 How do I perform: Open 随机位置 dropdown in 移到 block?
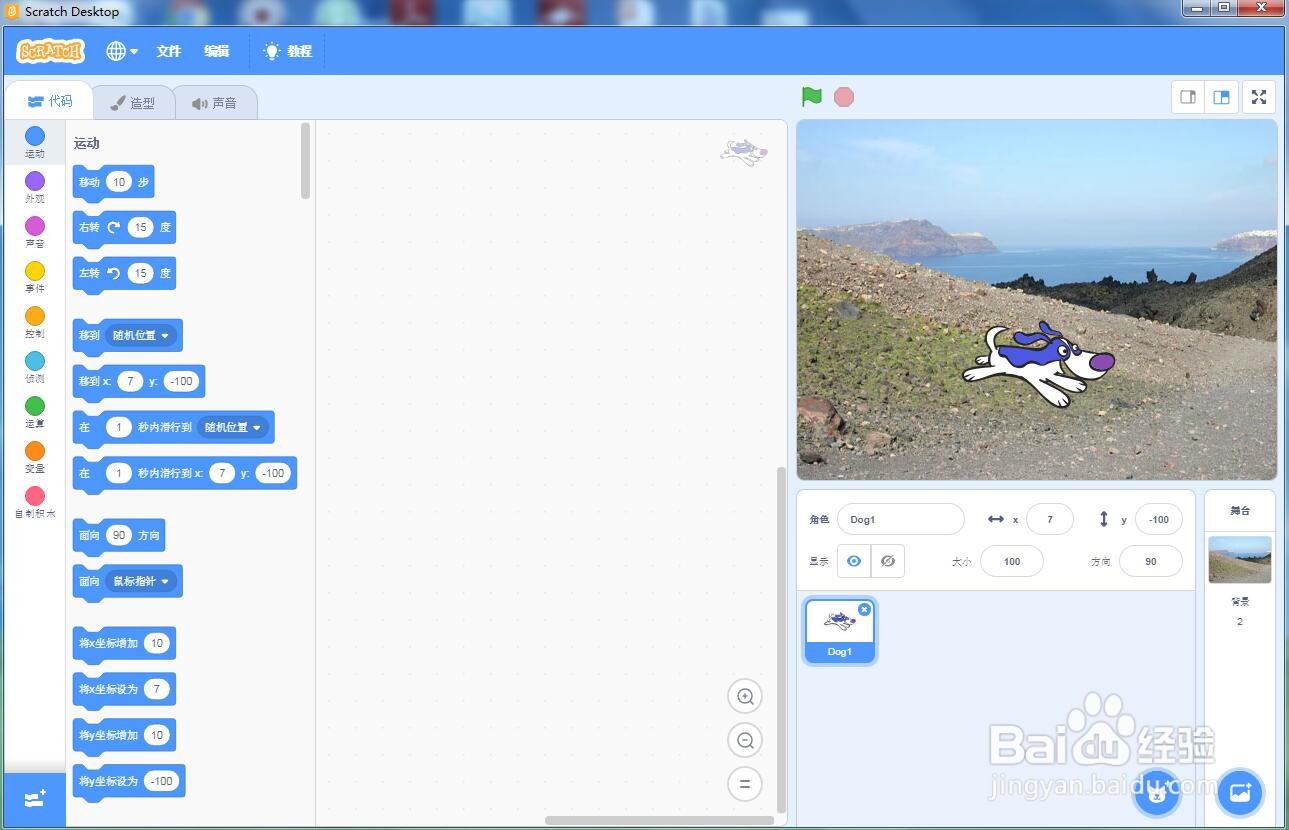141,335
